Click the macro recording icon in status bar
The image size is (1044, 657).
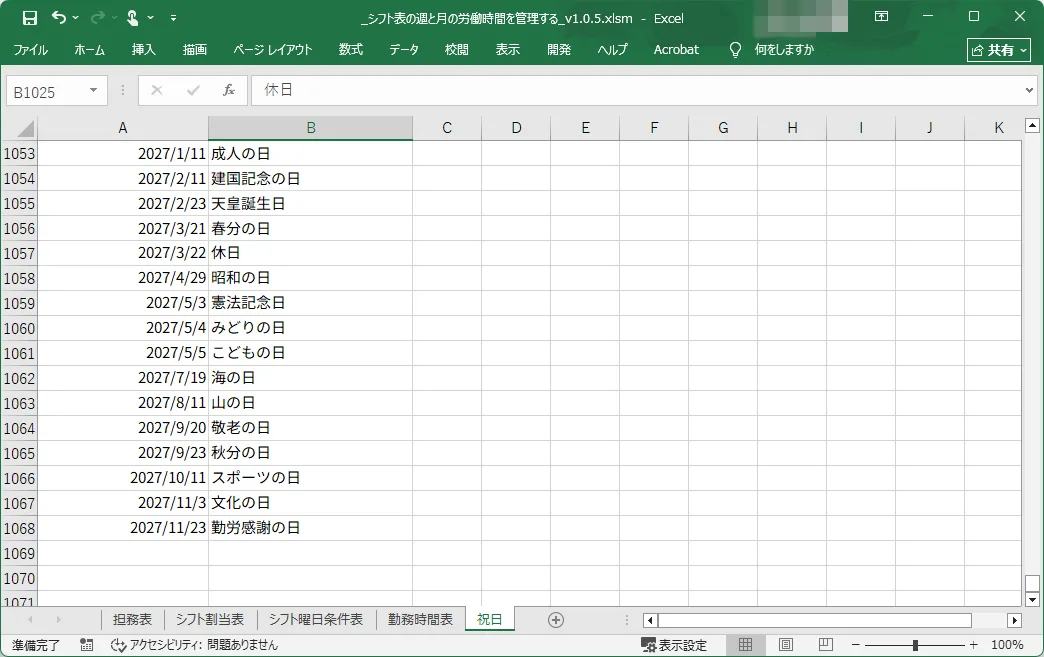point(87,645)
